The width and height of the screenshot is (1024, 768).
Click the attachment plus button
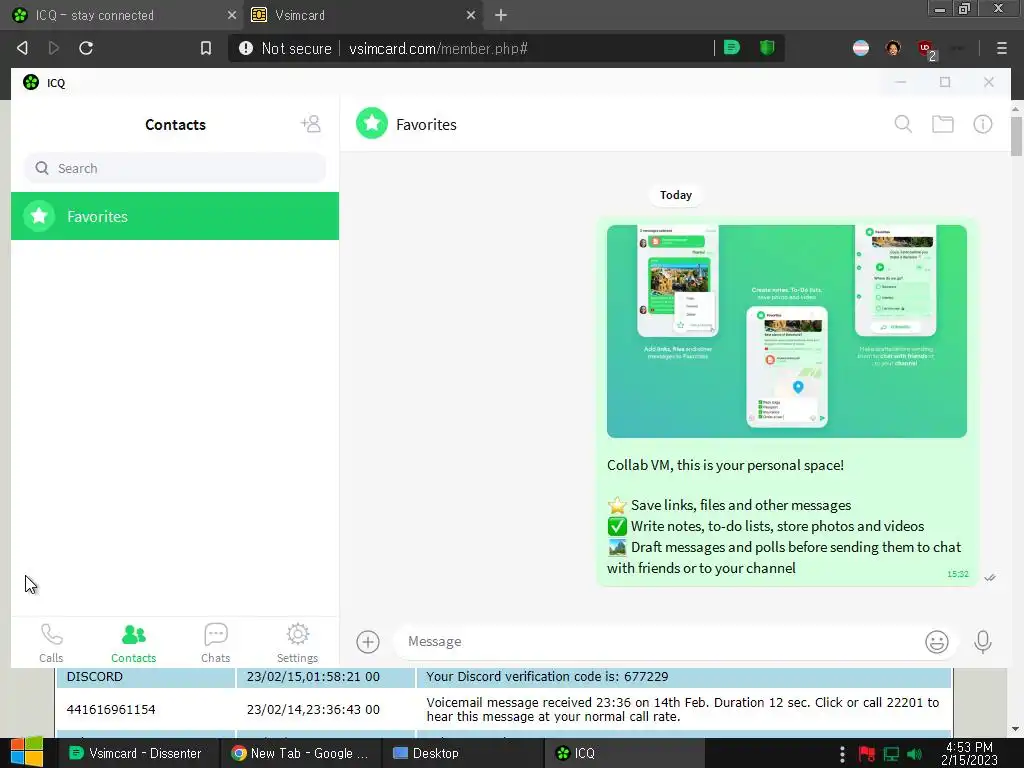tap(368, 641)
